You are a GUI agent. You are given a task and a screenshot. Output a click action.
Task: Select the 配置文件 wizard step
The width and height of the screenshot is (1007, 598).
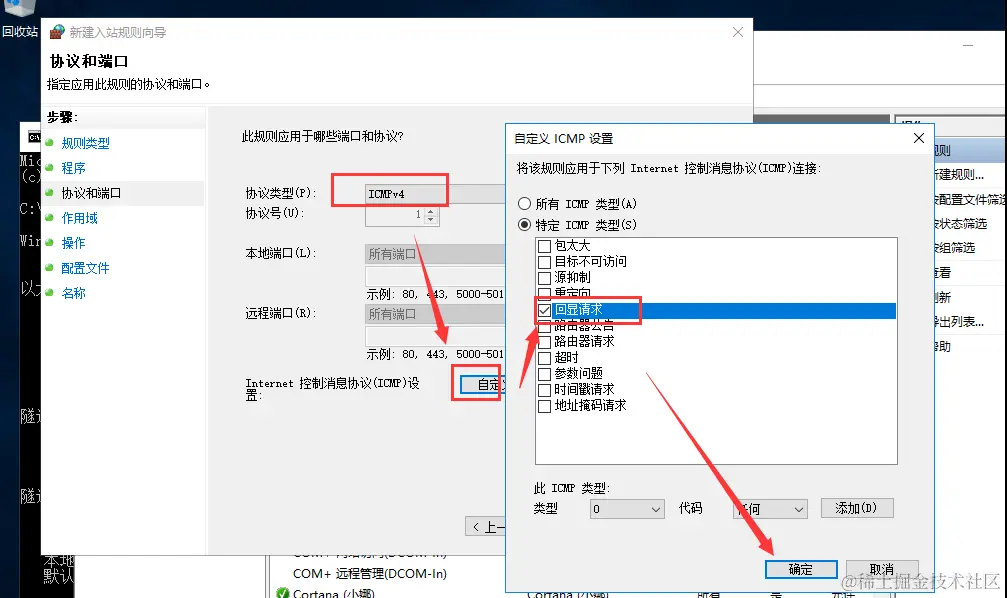click(85, 268)
